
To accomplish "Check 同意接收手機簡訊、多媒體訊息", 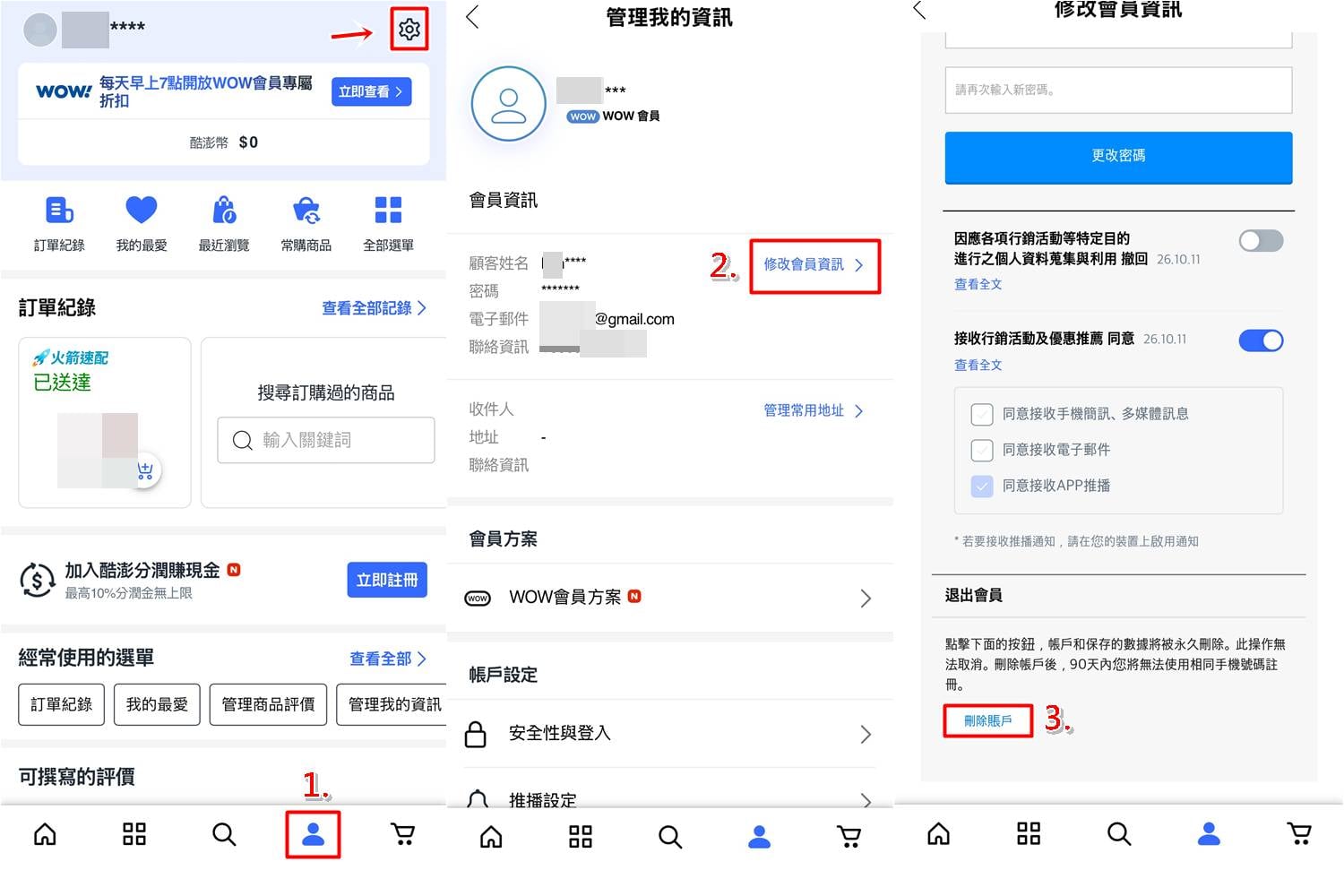I will point(982,414).
